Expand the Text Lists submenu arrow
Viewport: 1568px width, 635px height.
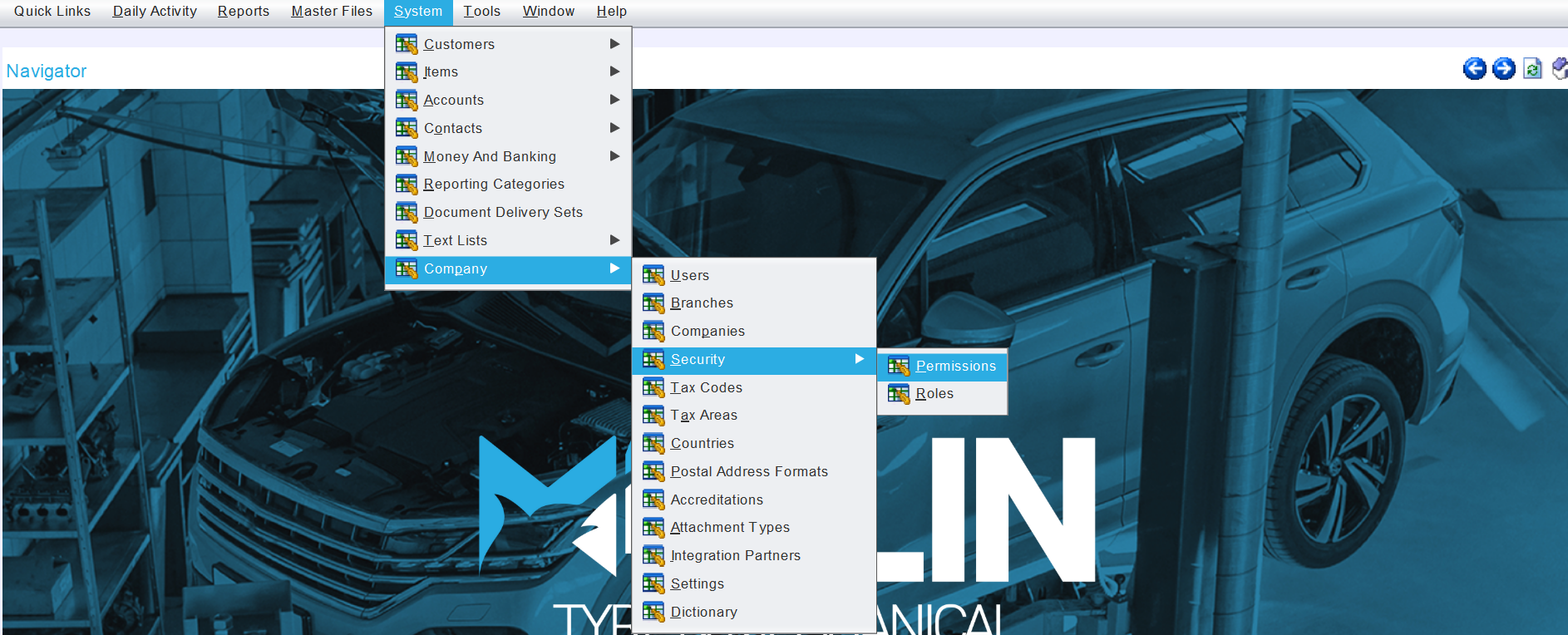pyautogui.click(x=614, y=240)
